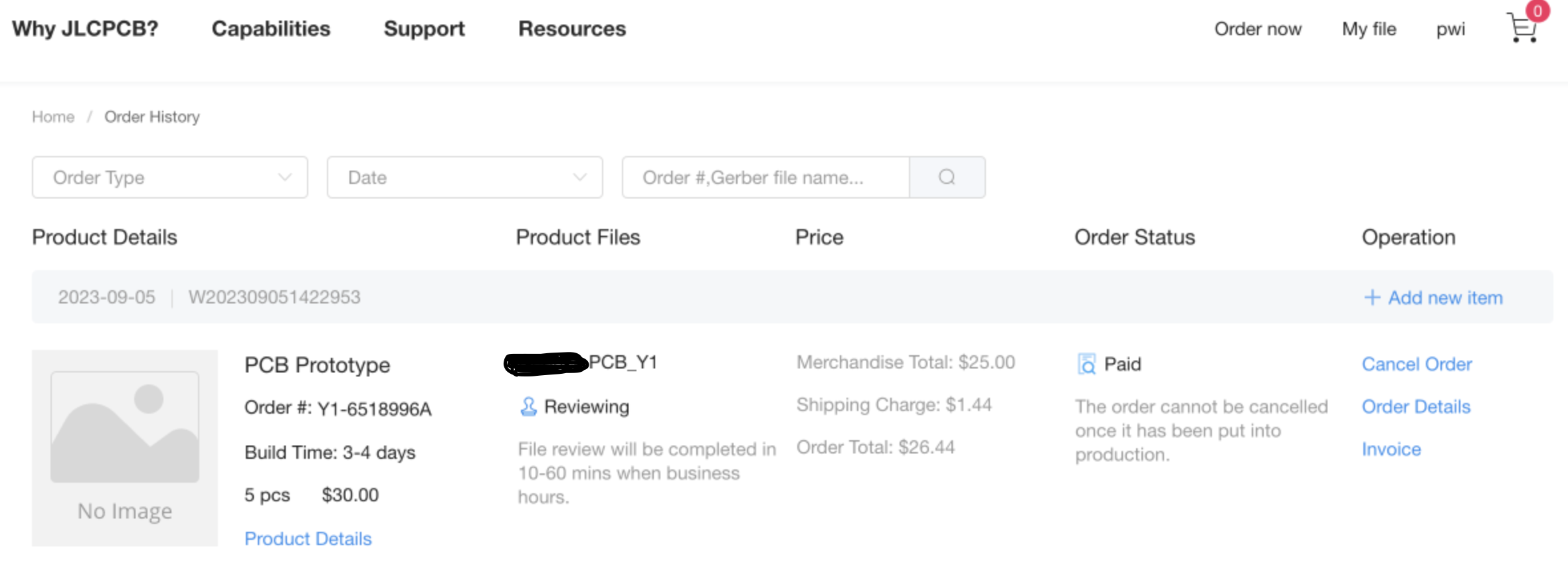
Task: Open the pwi account menu
Action: coord(1450,29)
